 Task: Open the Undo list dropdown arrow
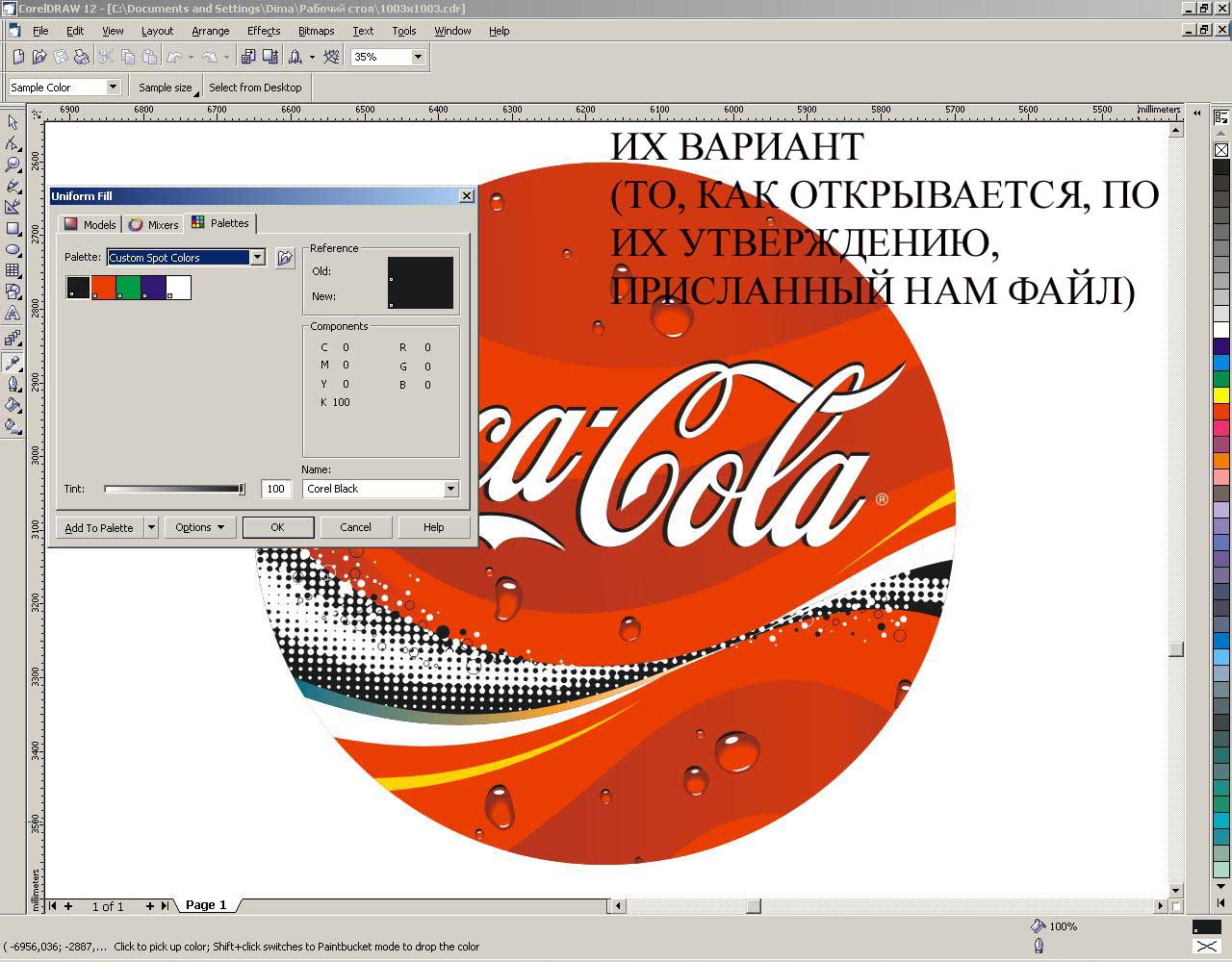click(x=191, y=57)
